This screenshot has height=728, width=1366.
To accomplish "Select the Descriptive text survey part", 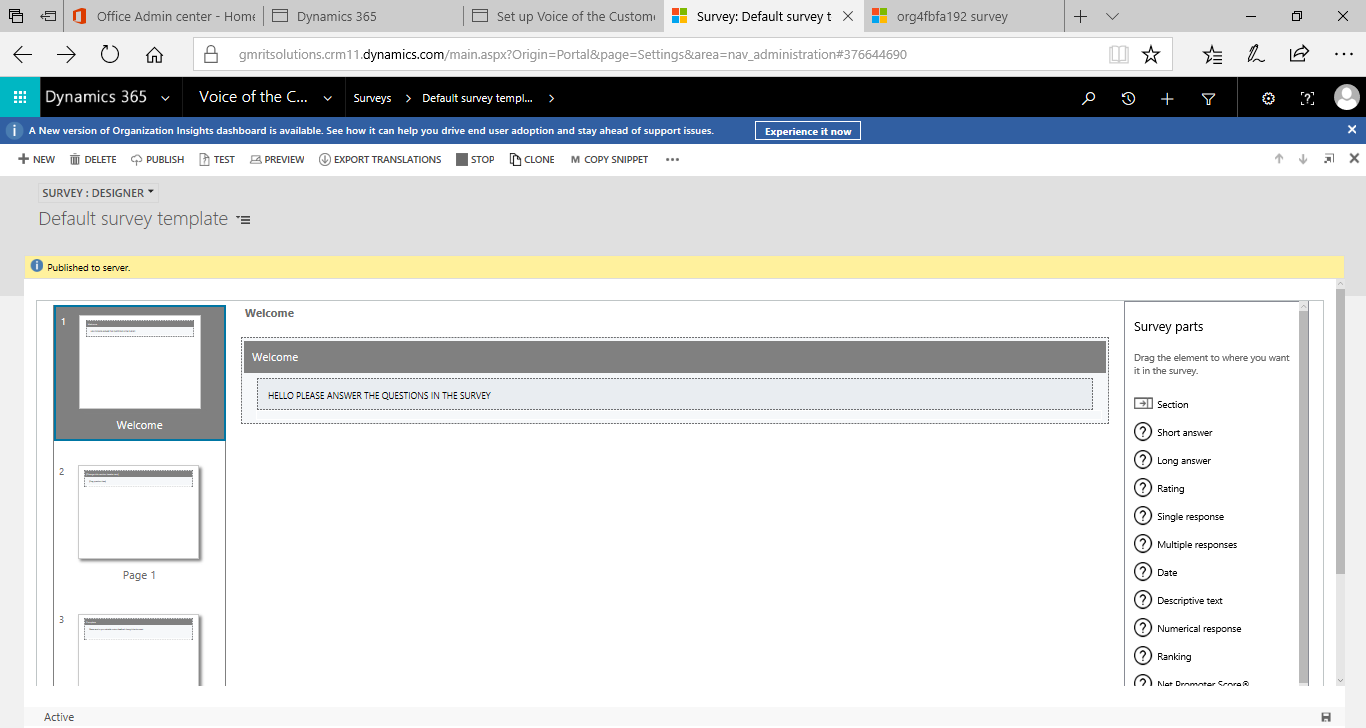I will click(x=1178, y=600).
